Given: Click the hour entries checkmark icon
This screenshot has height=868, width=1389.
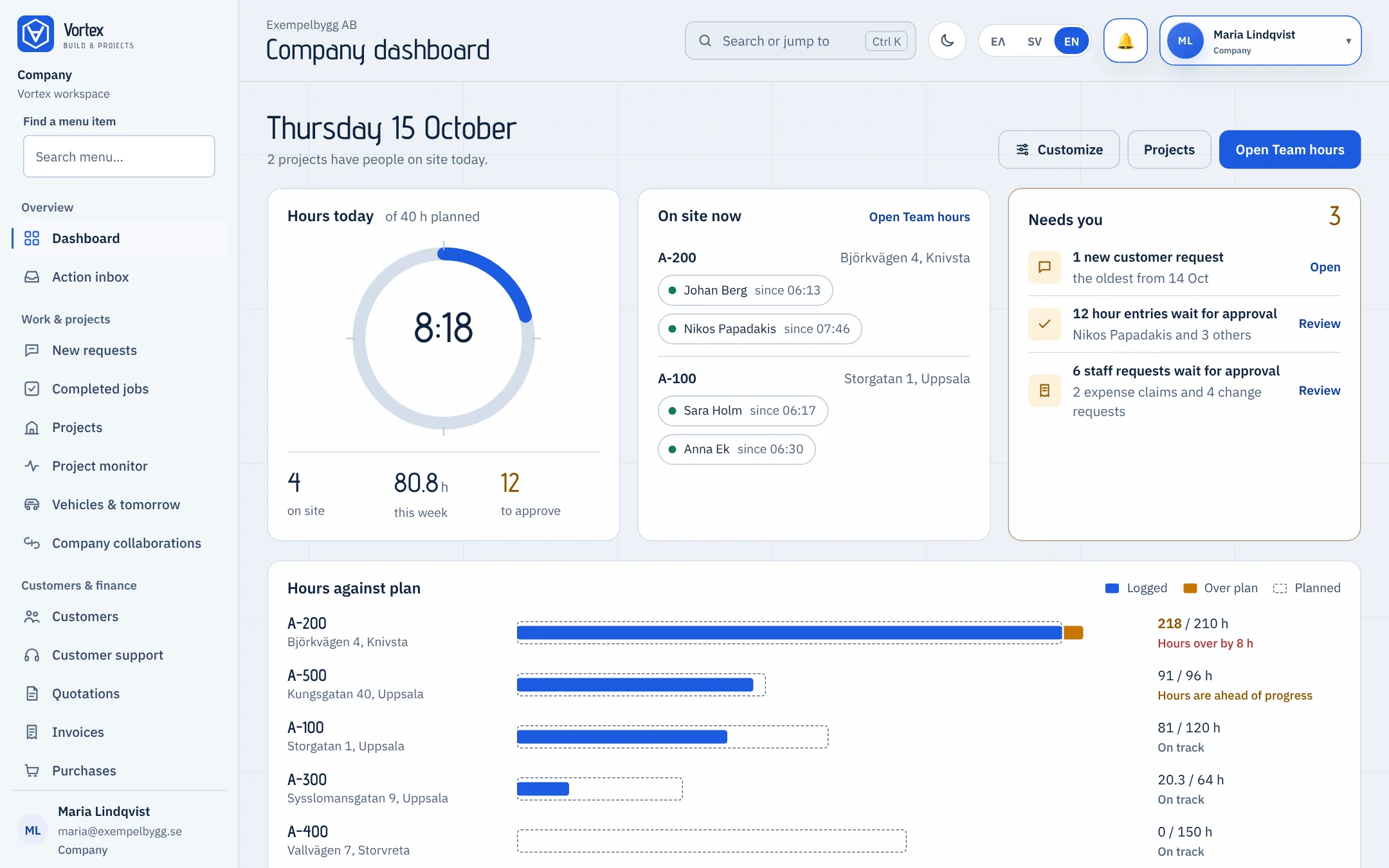Looking at the screenshot, I should [x=1044, y=324].
